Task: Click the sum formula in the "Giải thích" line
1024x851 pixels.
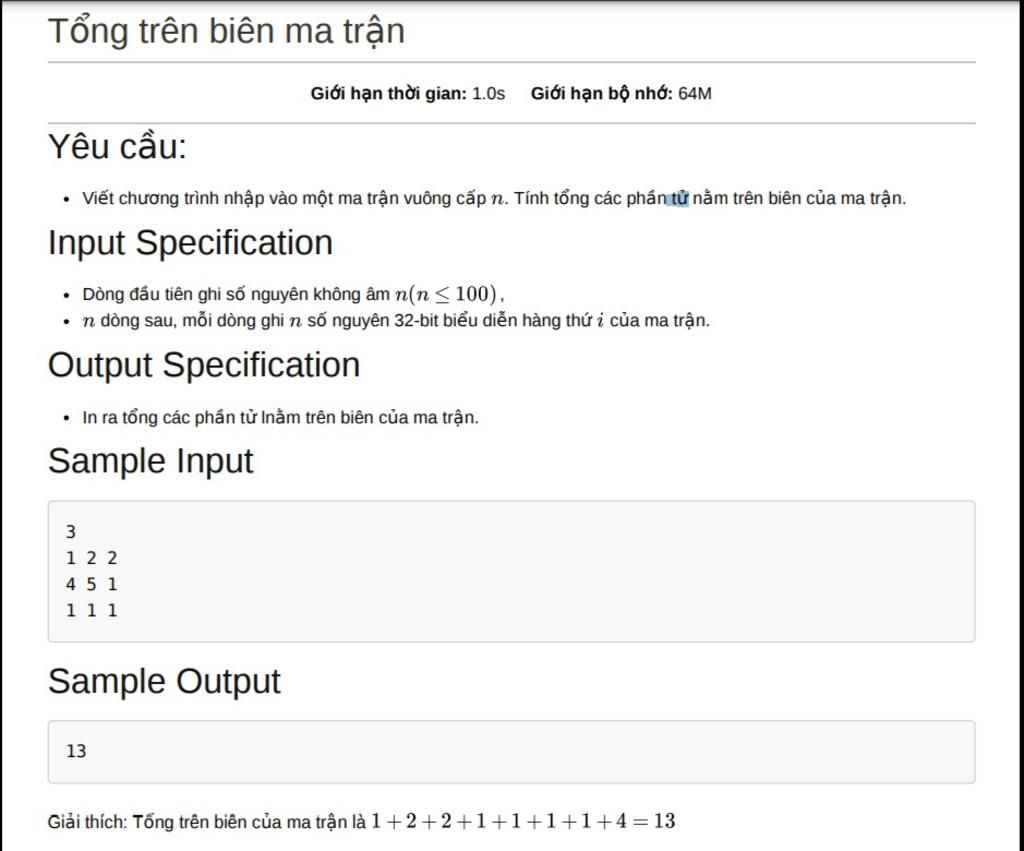Action: click(523, 822)
